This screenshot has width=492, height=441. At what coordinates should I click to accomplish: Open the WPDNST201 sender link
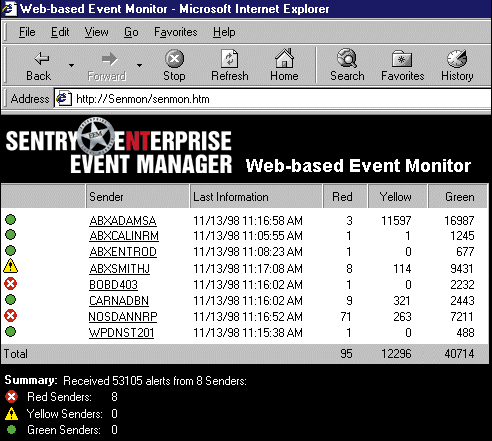[121, 333]
